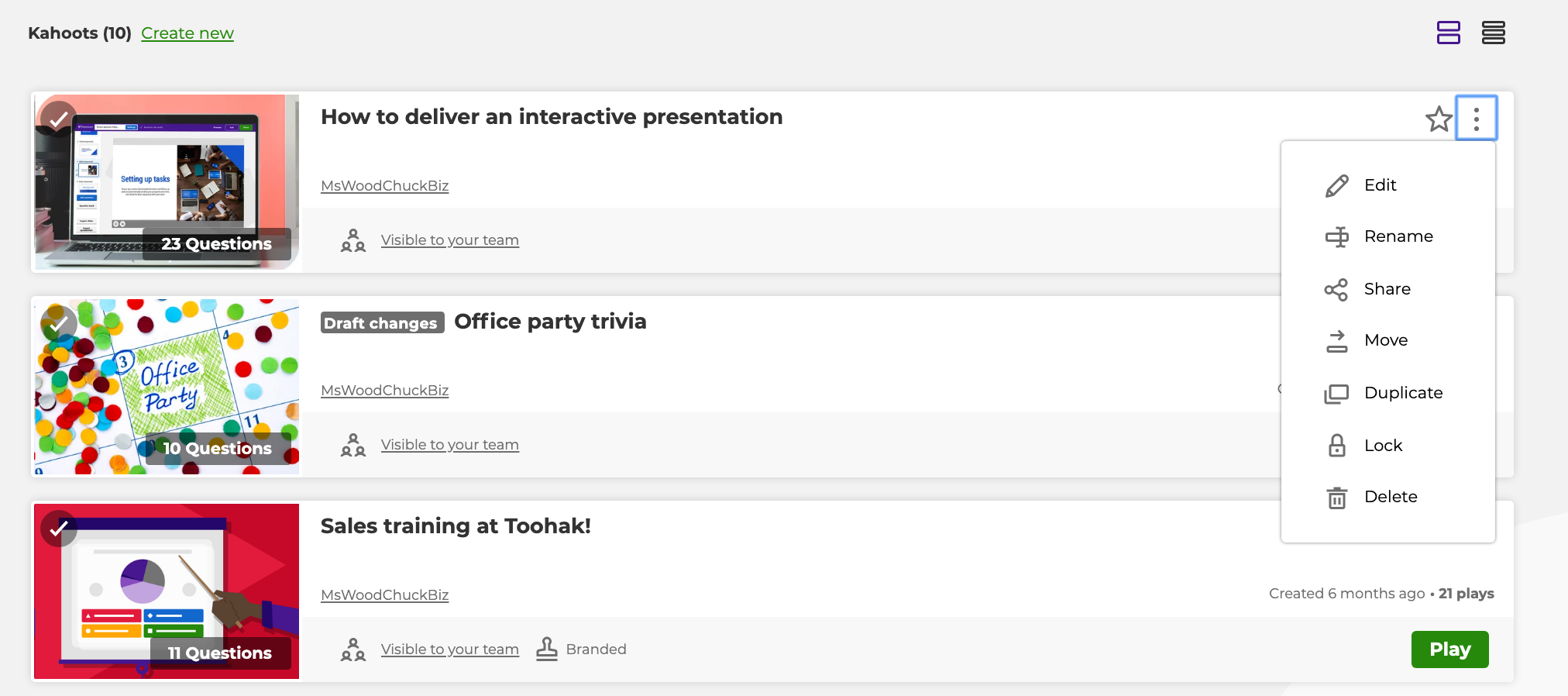Choose Edit from the options menu
This screenshot has width=1568, height=696.
(1380, 185)
